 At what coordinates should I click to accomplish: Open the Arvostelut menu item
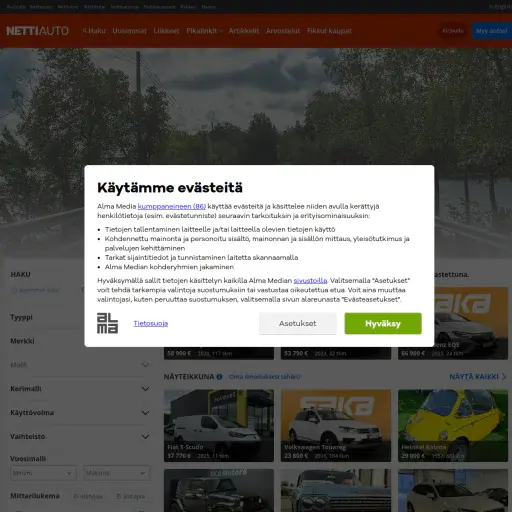(283, 31)
